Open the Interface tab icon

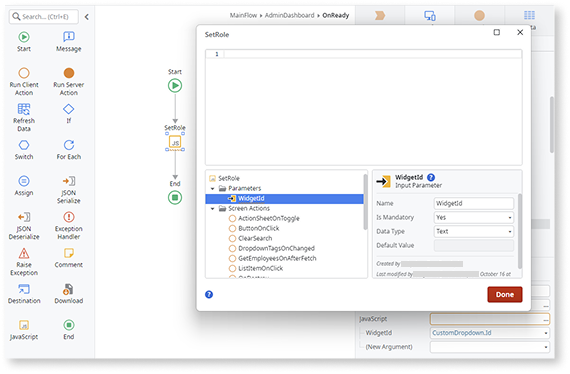(430, 16)
